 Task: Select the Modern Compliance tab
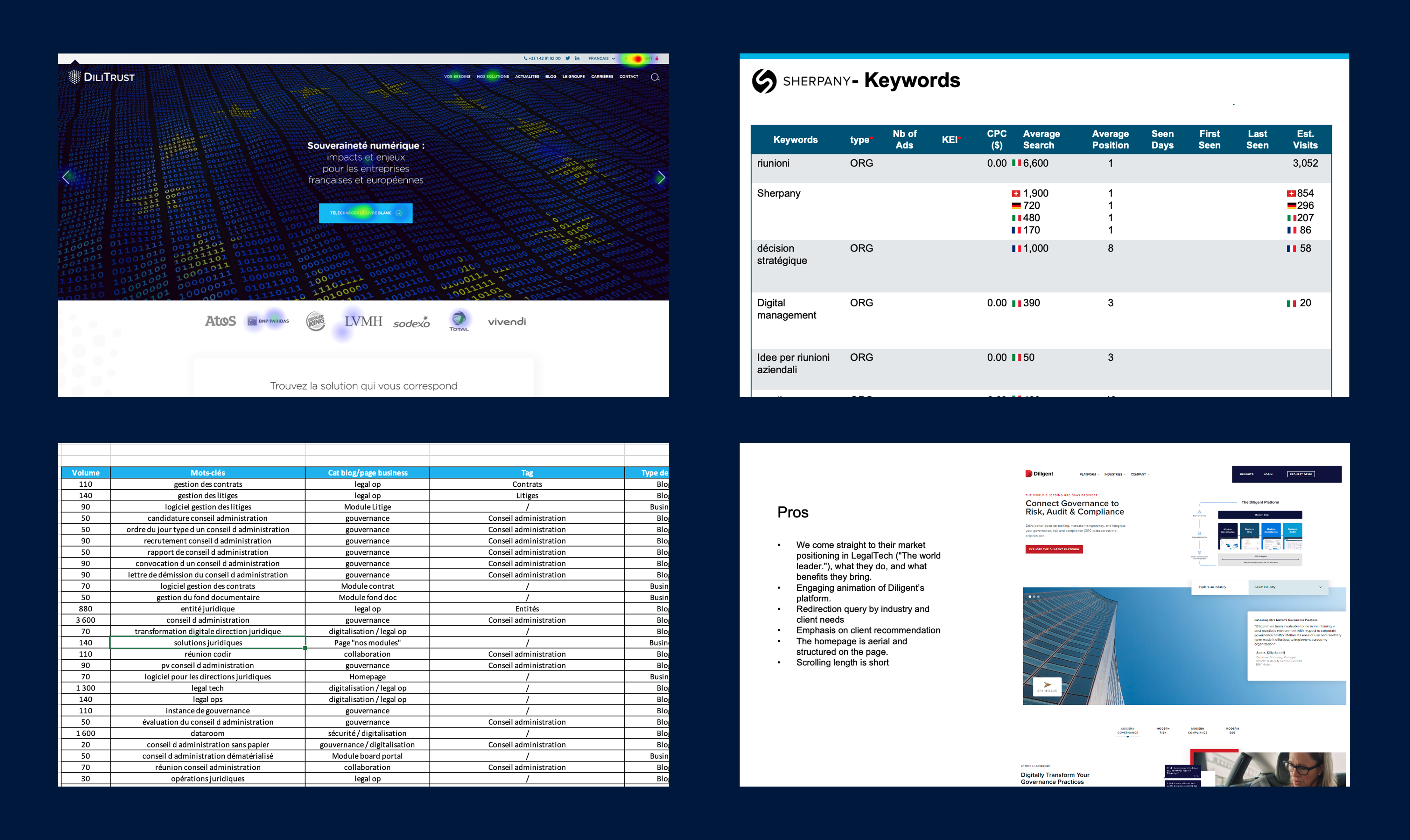tap(1197, 731)
